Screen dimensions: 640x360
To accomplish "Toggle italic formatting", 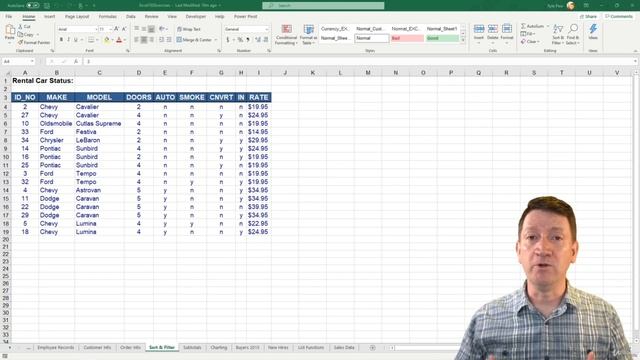I will [68, 40].
